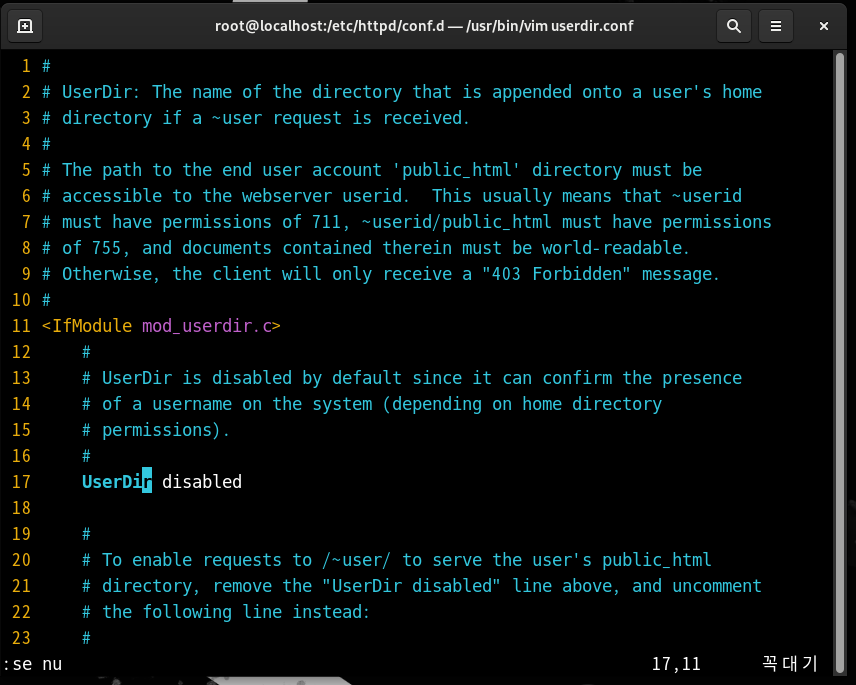Click ':se nu' in command line

coord(32,664)
